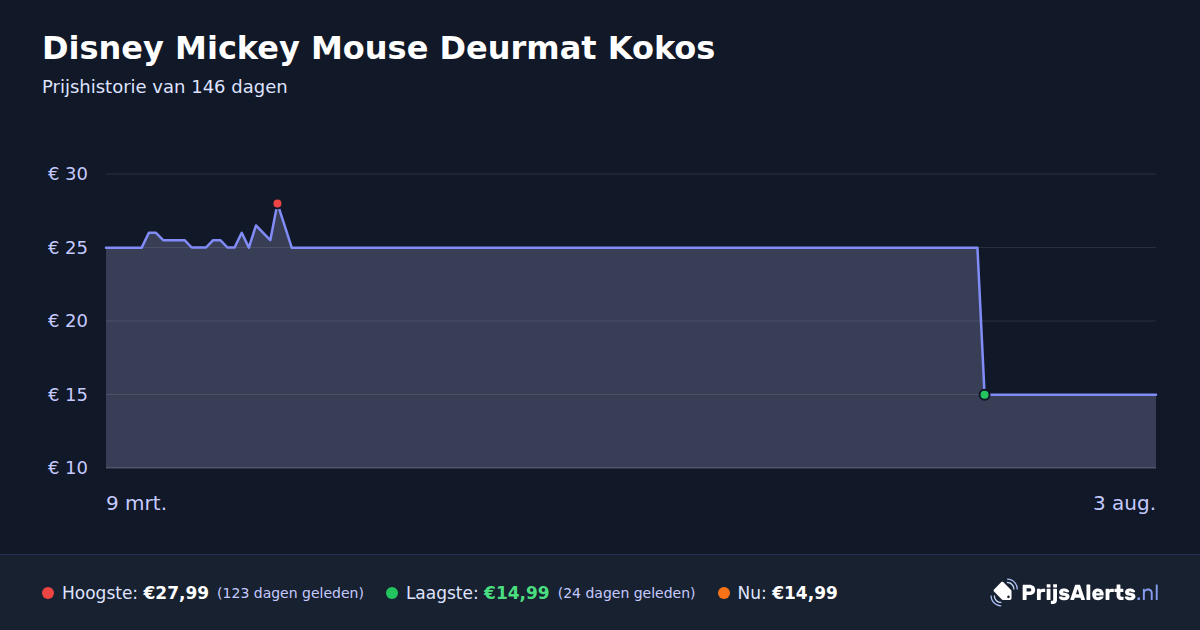
Task: Click the 123 dagen geleden text
Action: pos(290,593)
